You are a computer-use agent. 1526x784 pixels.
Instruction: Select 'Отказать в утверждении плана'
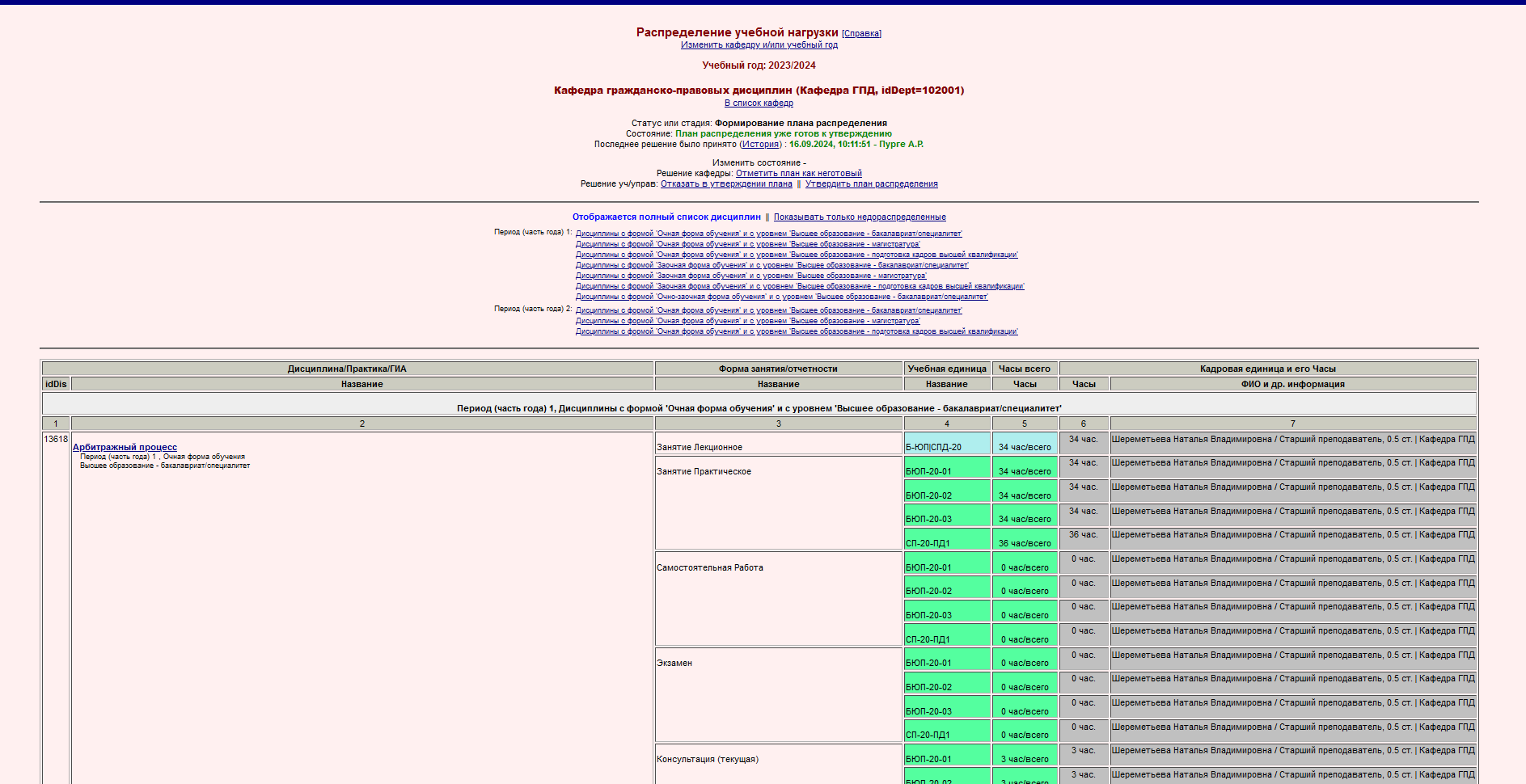click(x=726, y=184)
